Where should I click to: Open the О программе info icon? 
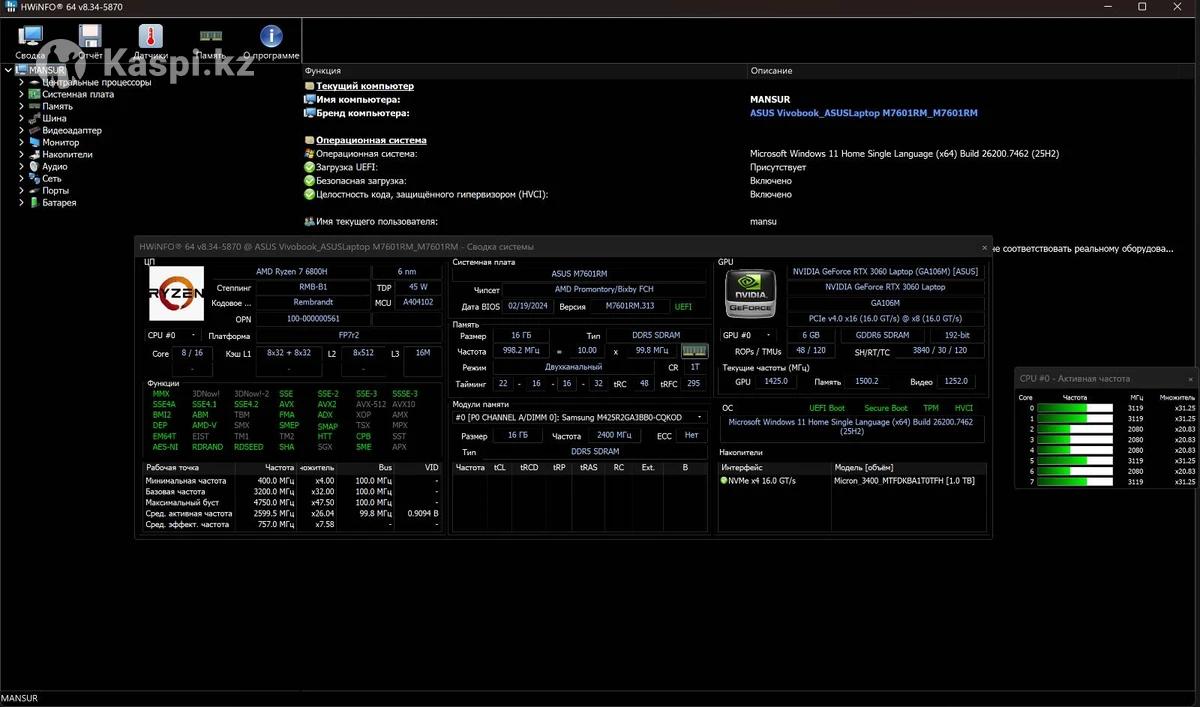pos(270,38)
